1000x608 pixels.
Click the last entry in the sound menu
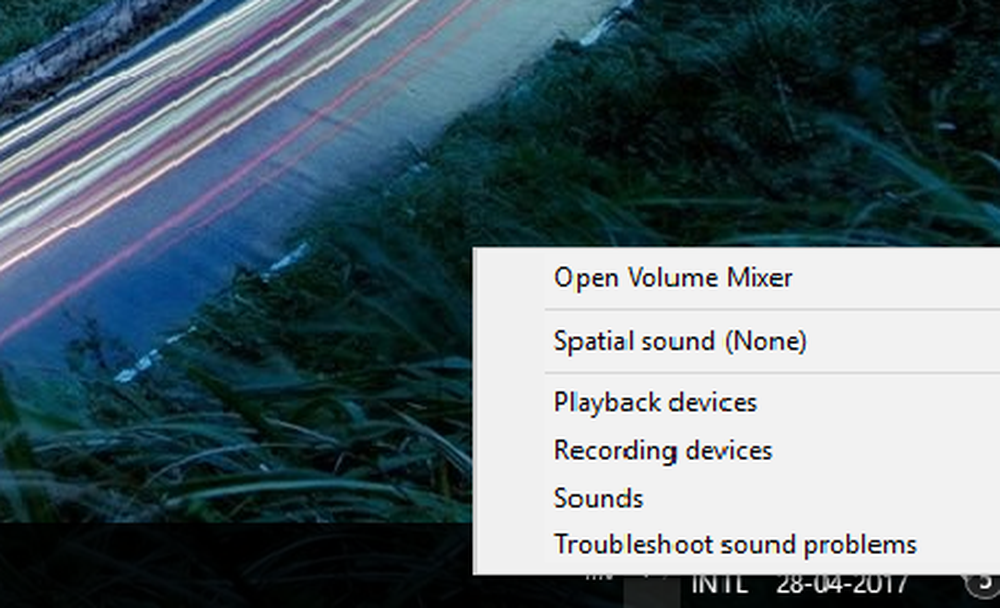point(737,545)
